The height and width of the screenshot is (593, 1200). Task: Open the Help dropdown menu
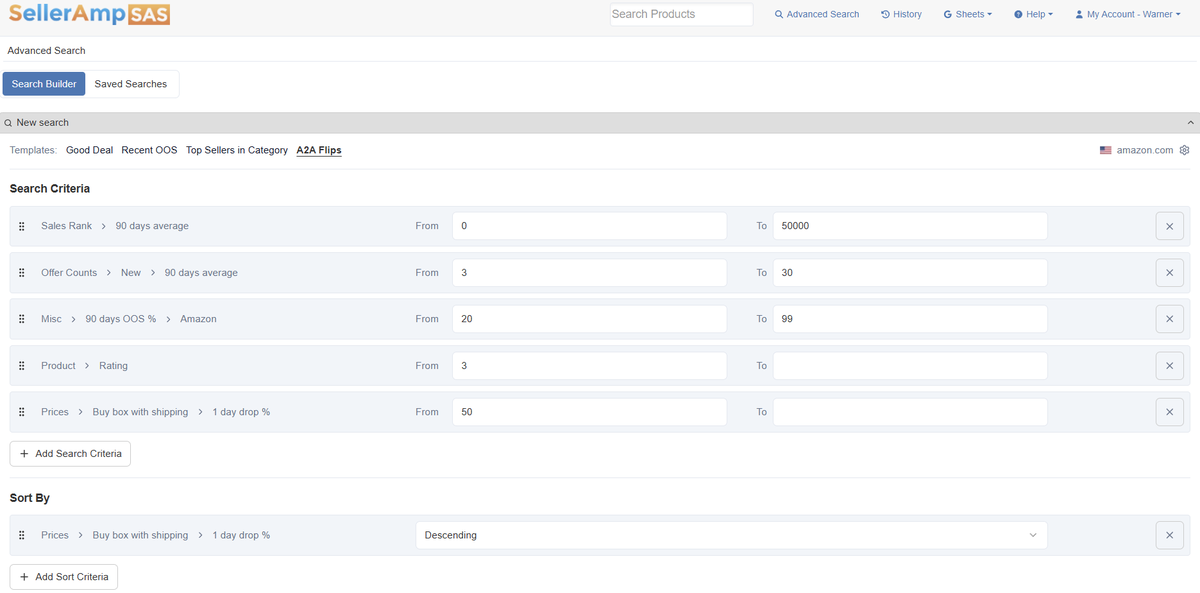click(1033, 14)
